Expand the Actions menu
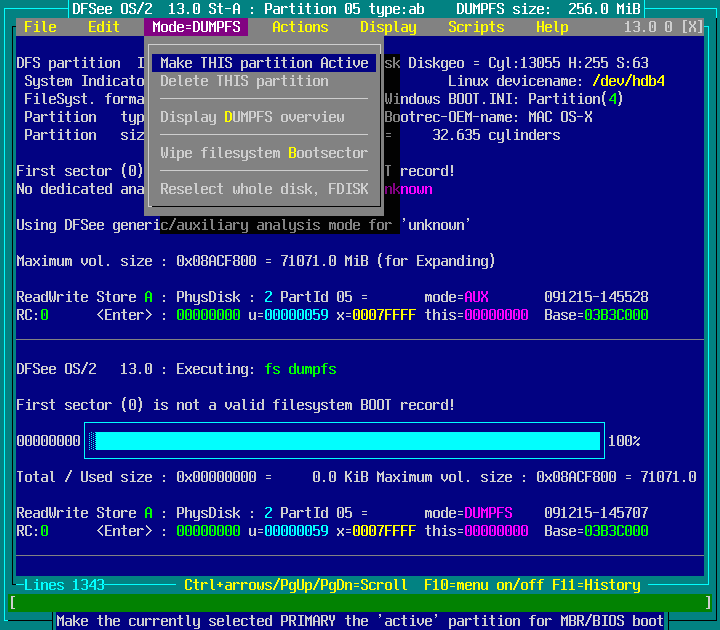This screenshot has width=720, height=630. point(300,27)
